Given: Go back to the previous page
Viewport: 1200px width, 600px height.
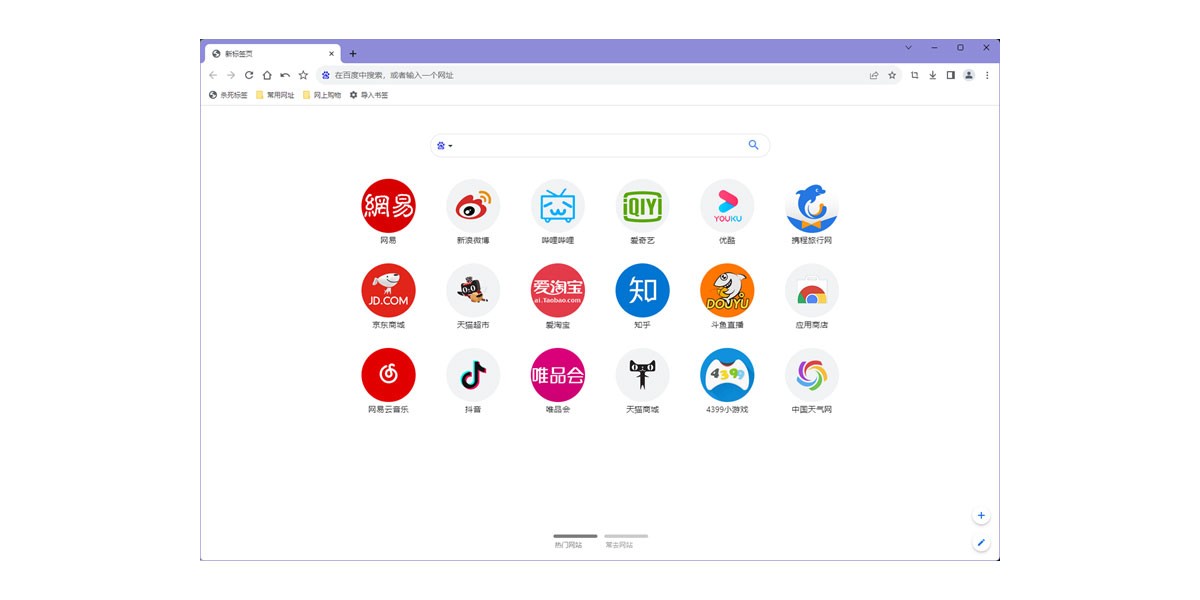Looking at the screenshot, I should pyautogui.click(x=213, y=75).
